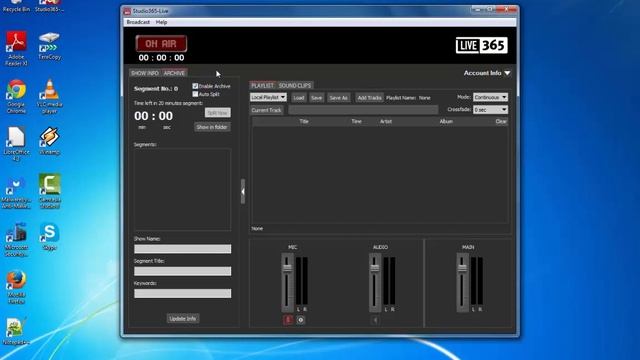Click the Time column header

(356, 122)
